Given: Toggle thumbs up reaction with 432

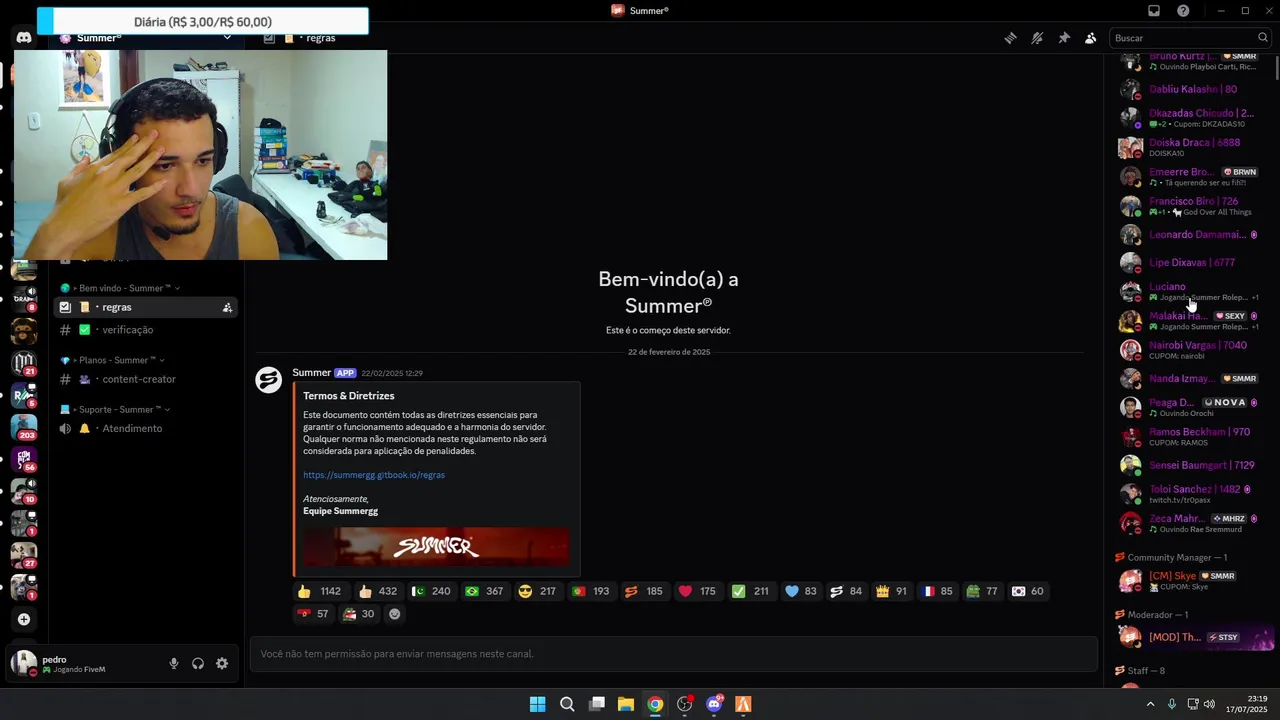Looking at the screenshot, I should pyautogui.click(x=378, y=591).
